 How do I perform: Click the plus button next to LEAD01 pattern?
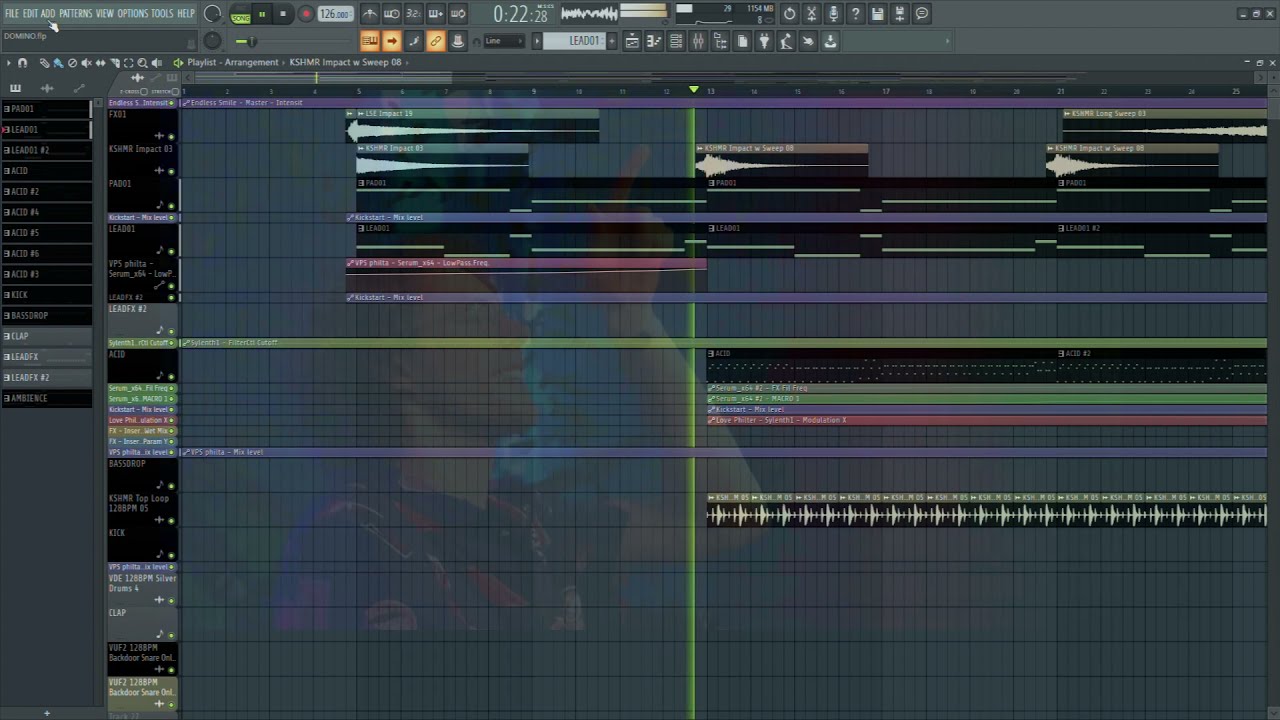(612, 41)
